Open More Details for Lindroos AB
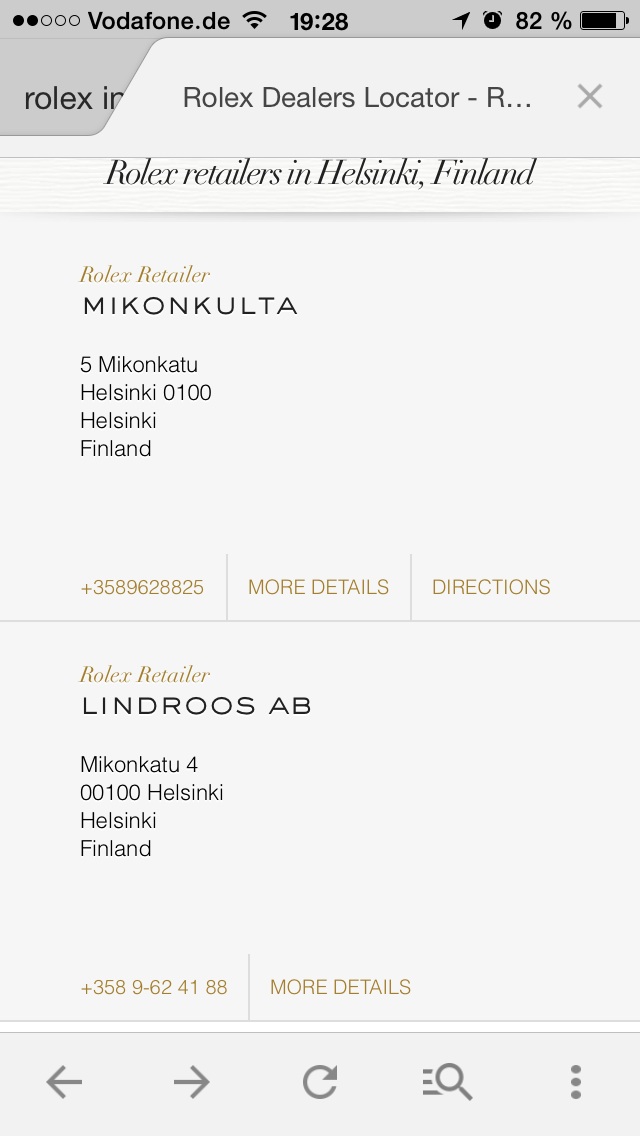This screenshot has height=1136, width=640. tap(340, 987)
